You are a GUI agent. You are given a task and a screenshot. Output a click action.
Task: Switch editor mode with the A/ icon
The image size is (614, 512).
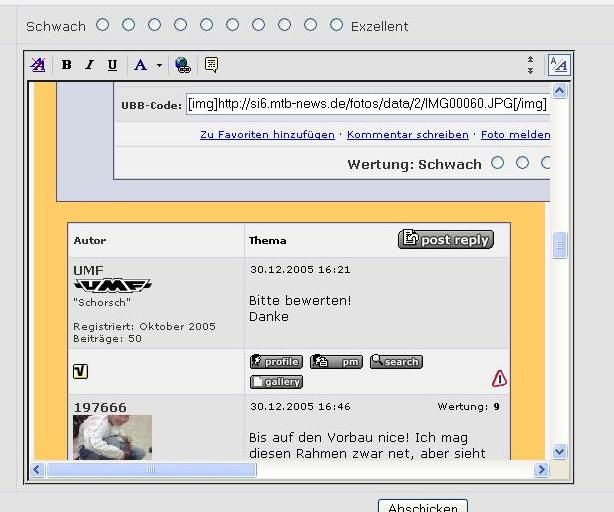558,65
